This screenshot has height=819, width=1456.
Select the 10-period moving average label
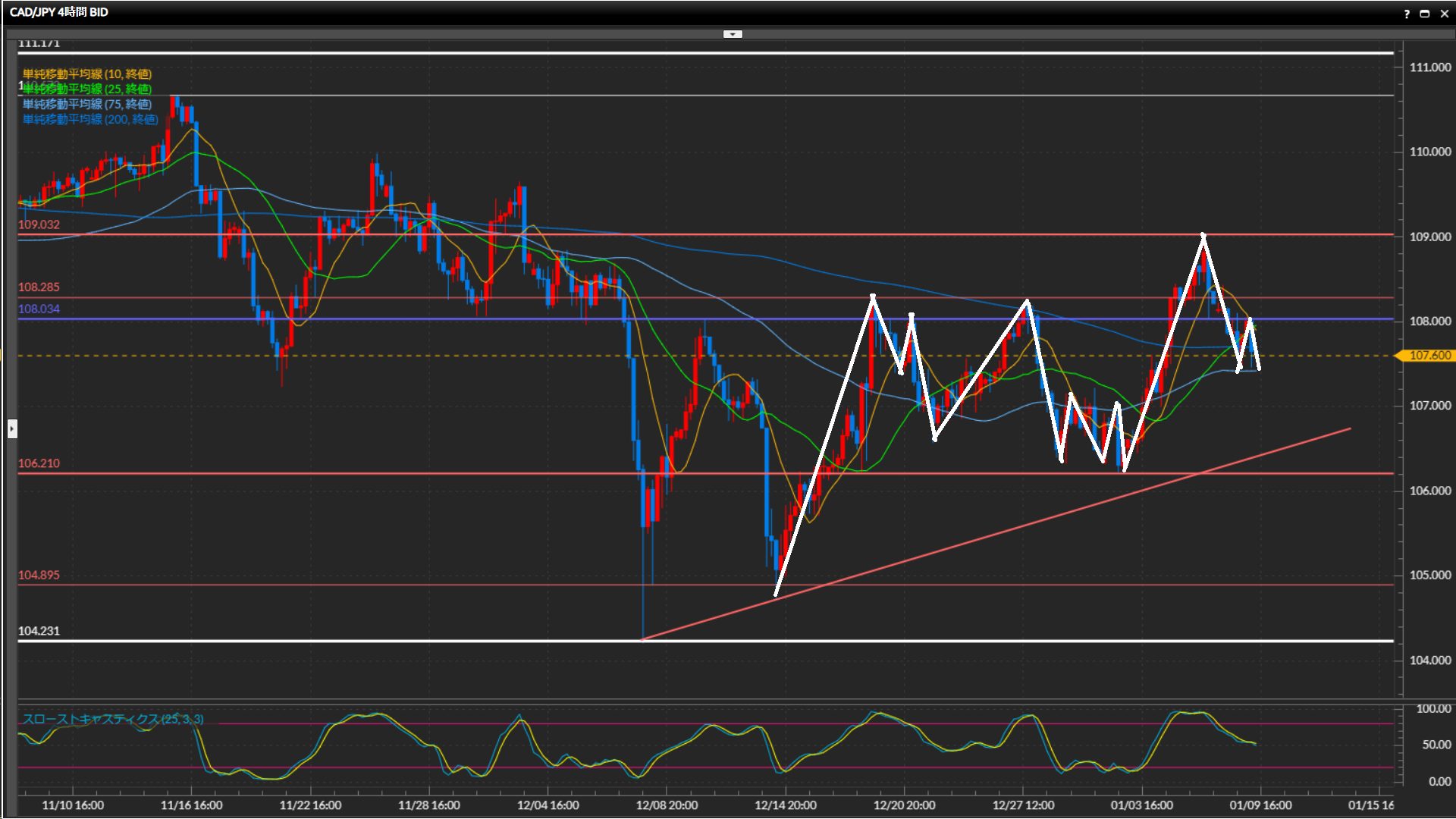click(x=87, y=74)
